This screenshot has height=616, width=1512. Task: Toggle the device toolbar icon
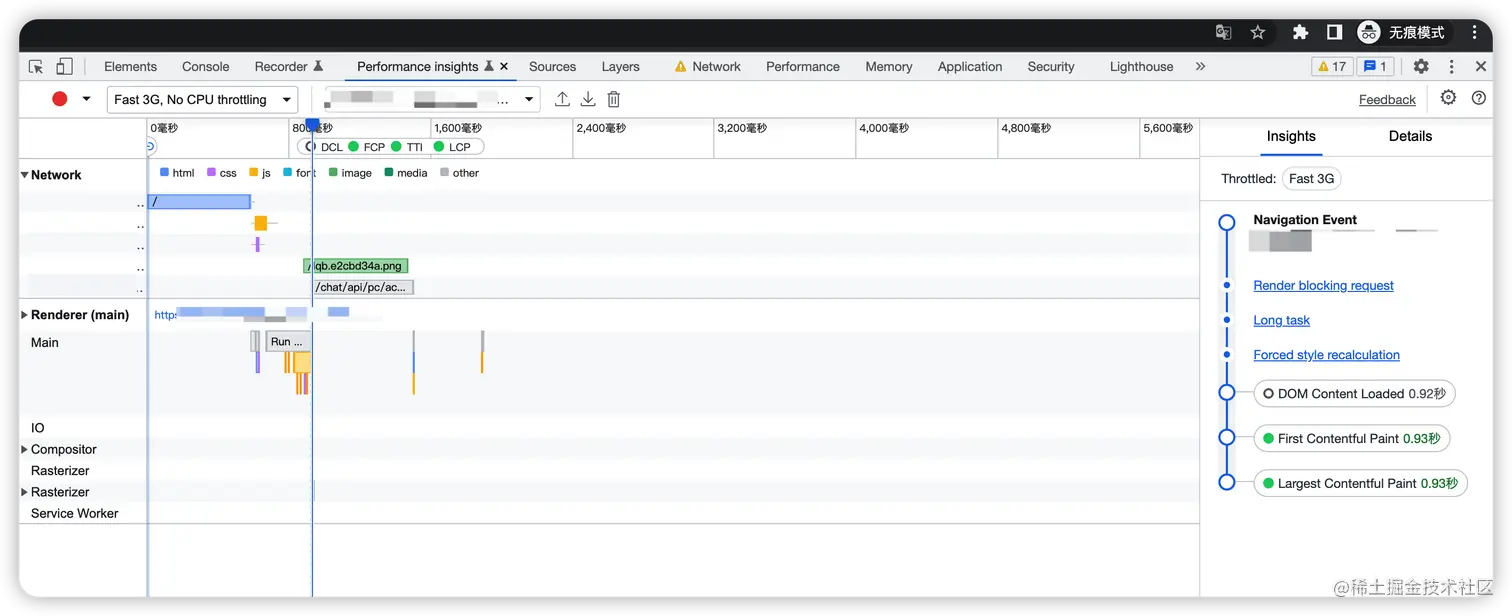point(64,67)
